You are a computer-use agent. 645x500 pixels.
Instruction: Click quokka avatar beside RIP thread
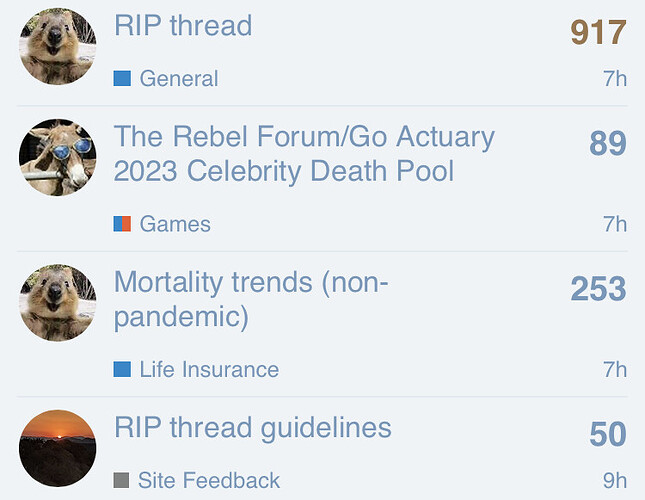click(x=57, y=47)
